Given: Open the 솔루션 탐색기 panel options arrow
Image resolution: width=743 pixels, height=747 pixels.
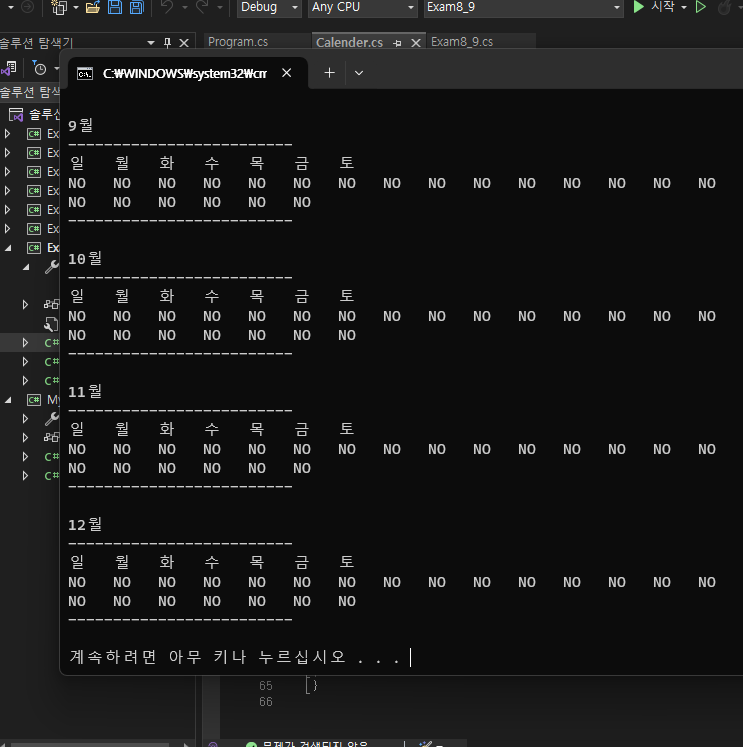Looking at the screenshot, I should click(151, 43).
